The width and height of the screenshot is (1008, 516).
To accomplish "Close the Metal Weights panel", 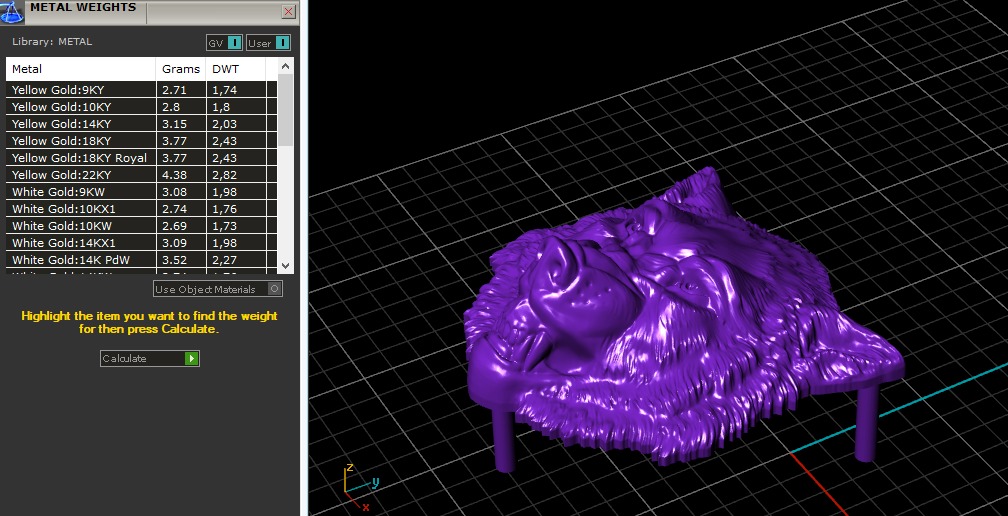I will (289, 12).
